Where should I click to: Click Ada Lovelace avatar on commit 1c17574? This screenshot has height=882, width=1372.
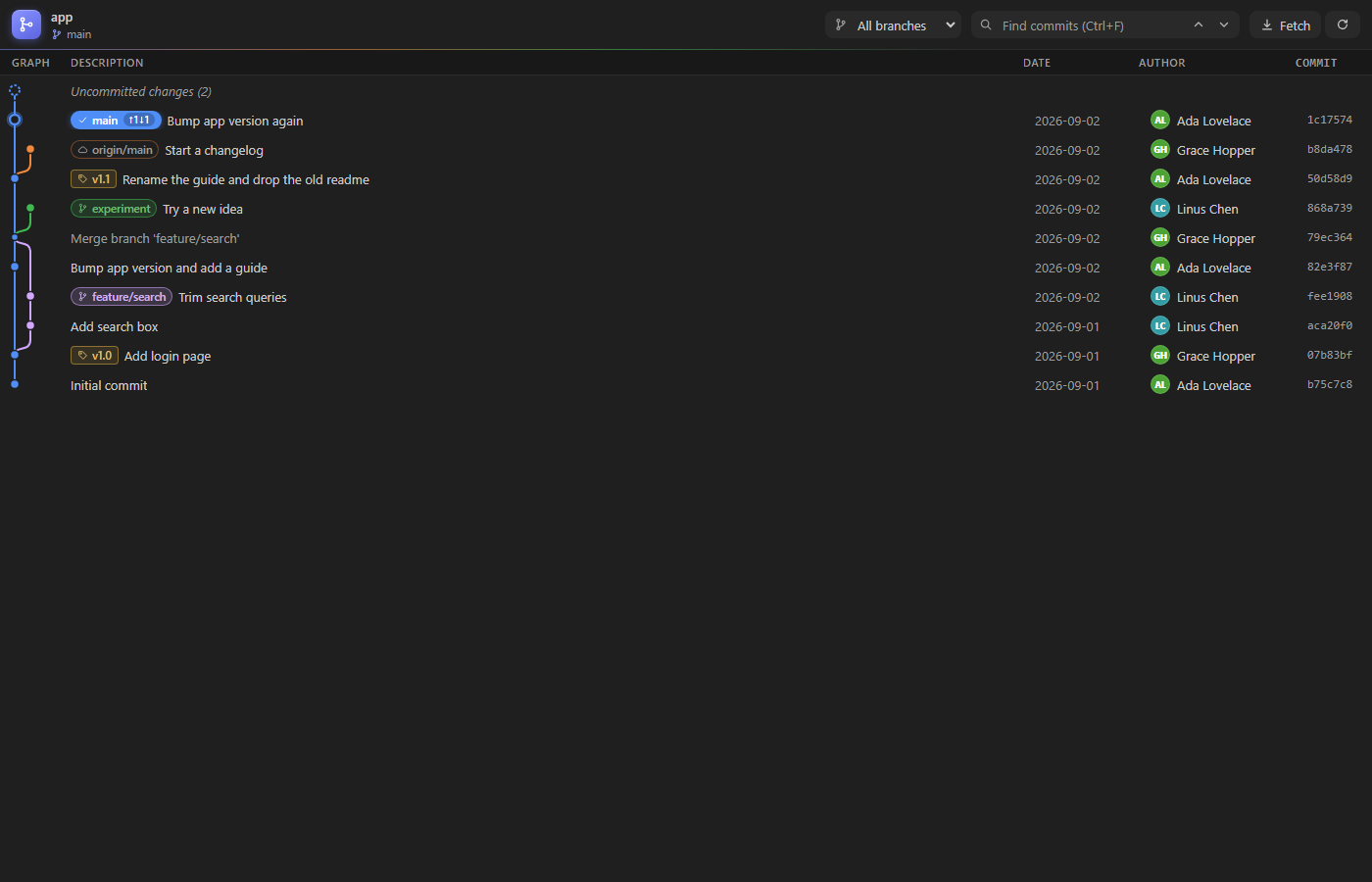coord(1160,121)
